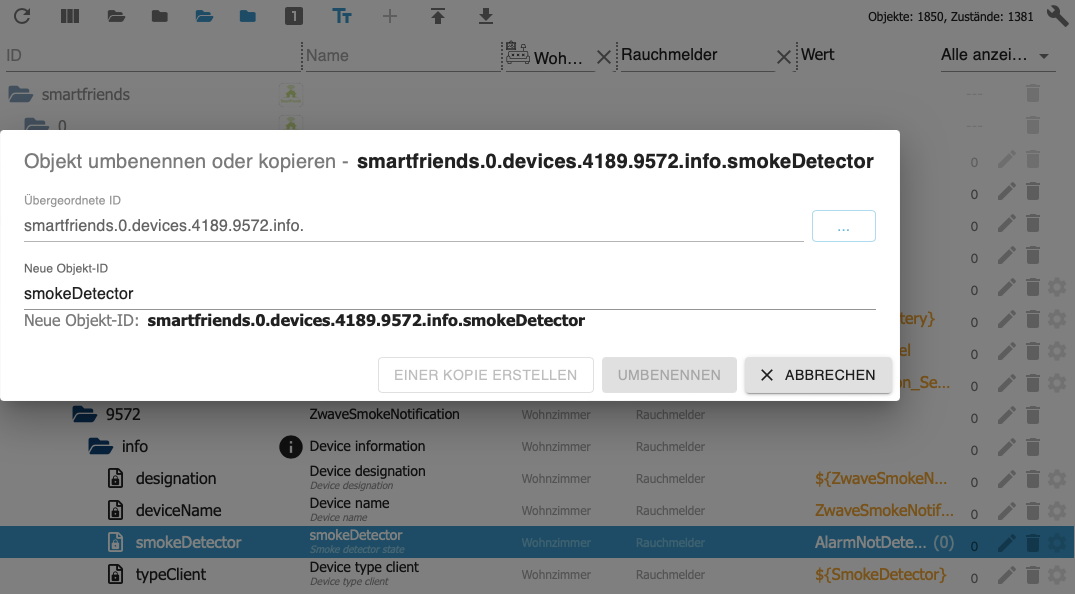Click the '...' parent ID browse button
The height and width of the screenshot is (594, 1075).
(843, 226)
